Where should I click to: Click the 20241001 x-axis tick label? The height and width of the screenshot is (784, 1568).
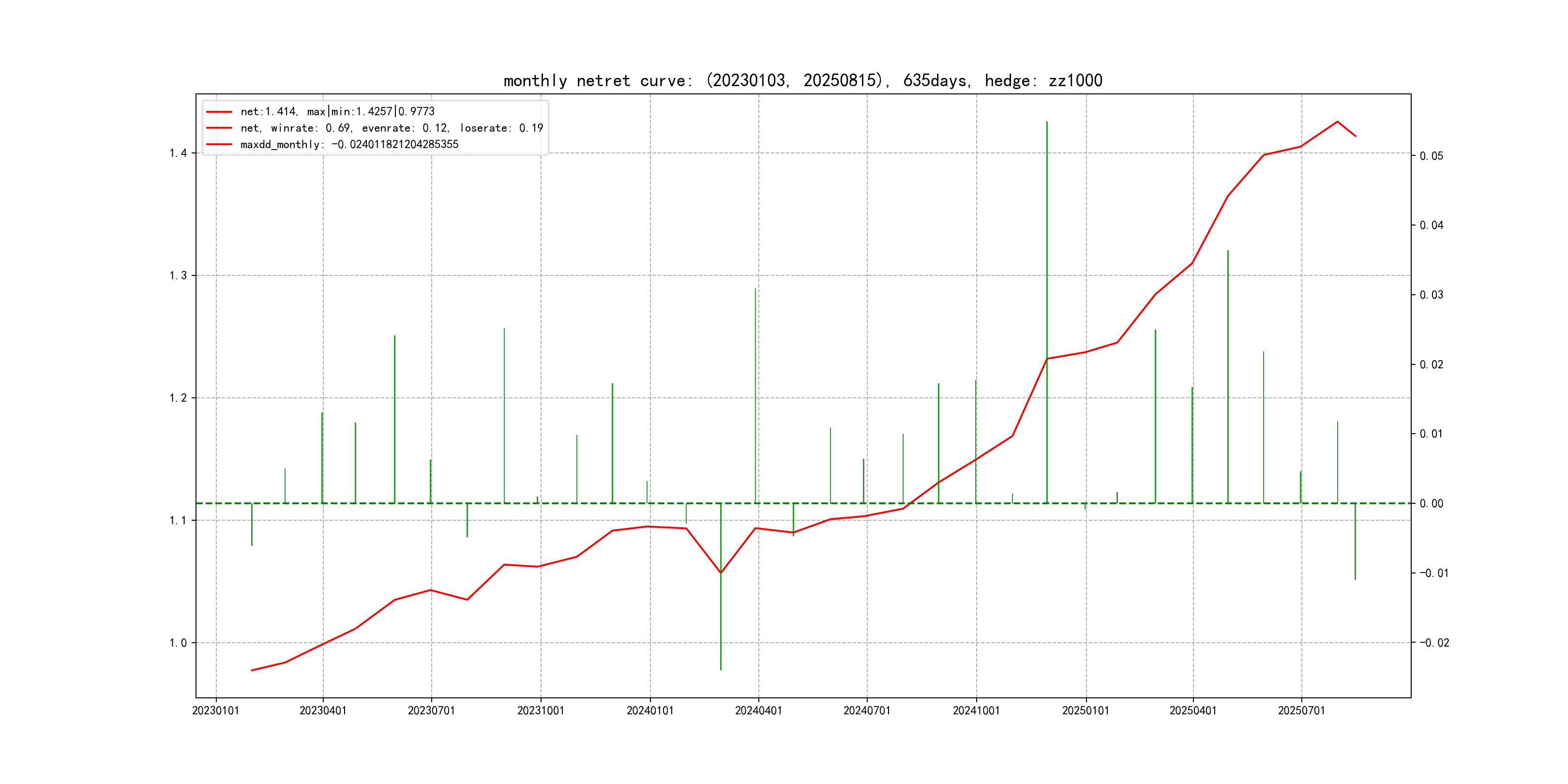(x=976, y=710)
